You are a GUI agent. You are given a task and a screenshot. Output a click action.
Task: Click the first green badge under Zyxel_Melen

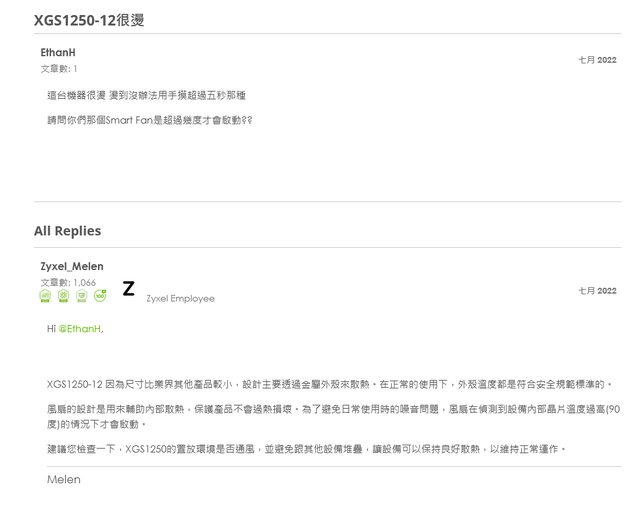45,296
